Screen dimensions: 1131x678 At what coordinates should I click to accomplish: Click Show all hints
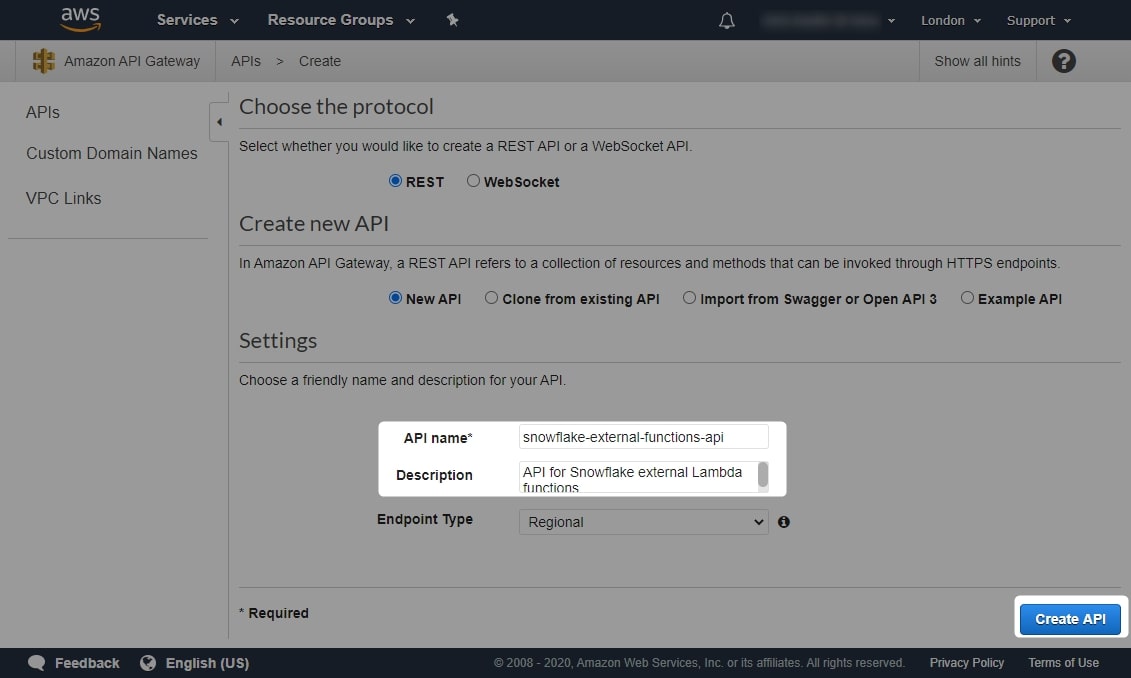977,61
